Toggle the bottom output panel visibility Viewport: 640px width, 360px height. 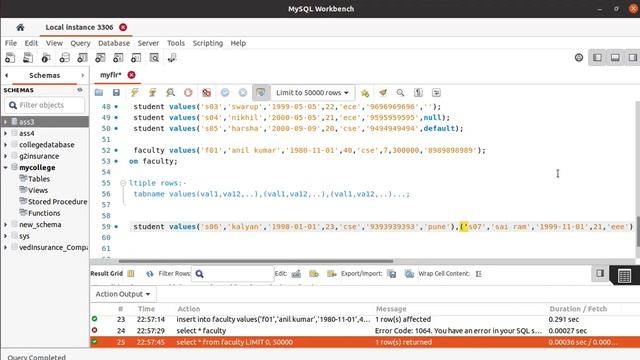coord(615,58)
